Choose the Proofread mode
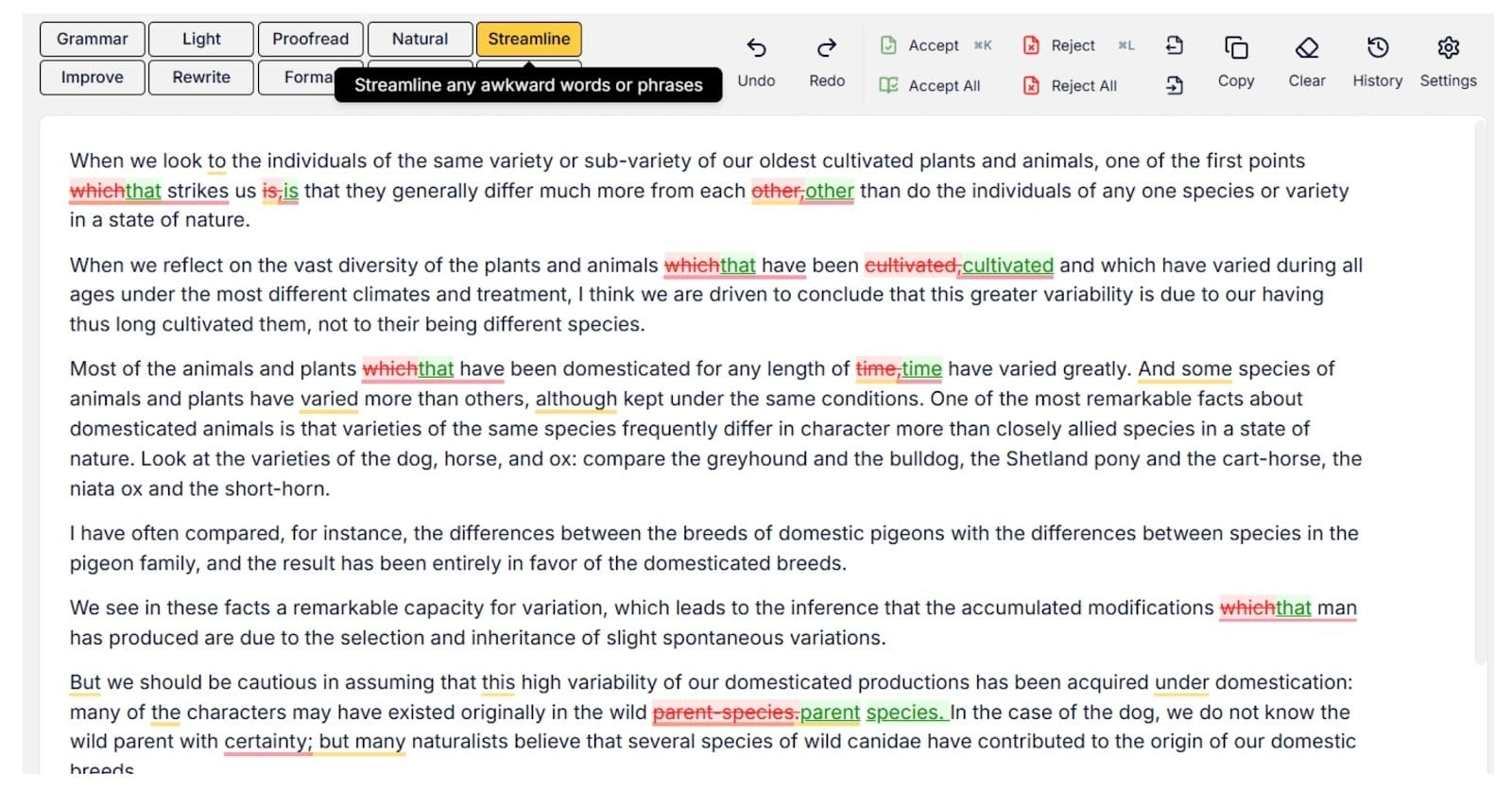This screenshot has height=789, width=1512. coord(310,39)
